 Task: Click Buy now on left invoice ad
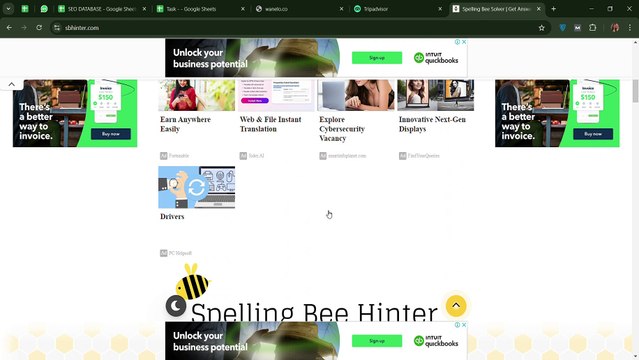[111, 134]
